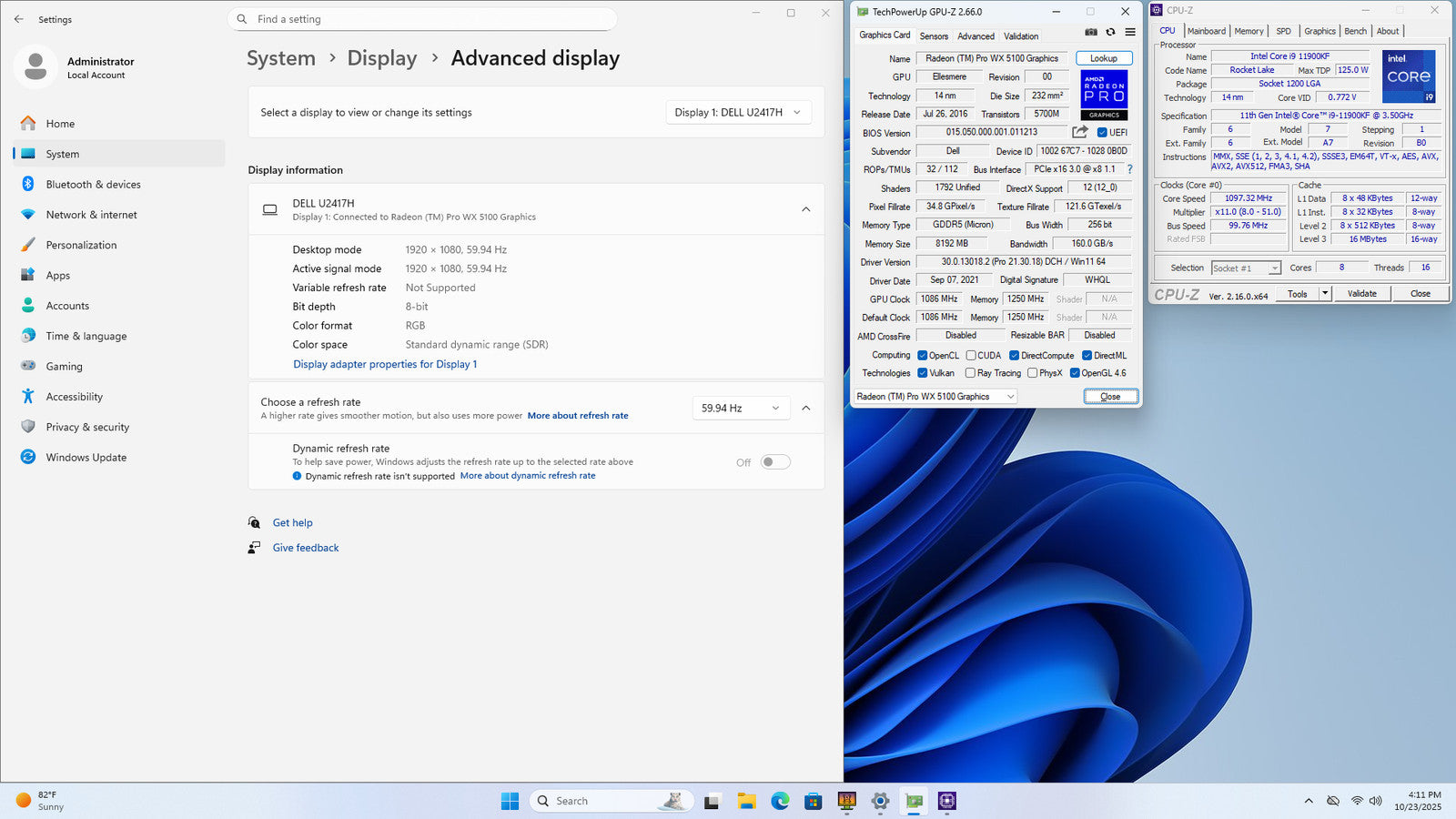The width and height of the screenshot is (1456, 819).
Task: Open Display adapter properties for Display 1
Action: [x=385, y=364]
